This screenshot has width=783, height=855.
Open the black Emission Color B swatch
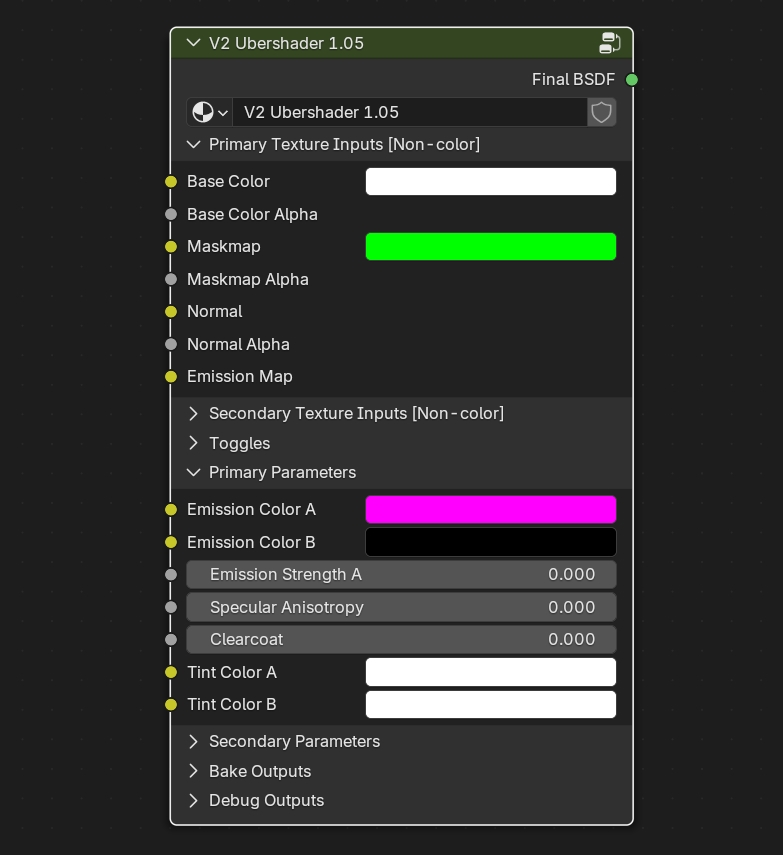tap(491, 542)
